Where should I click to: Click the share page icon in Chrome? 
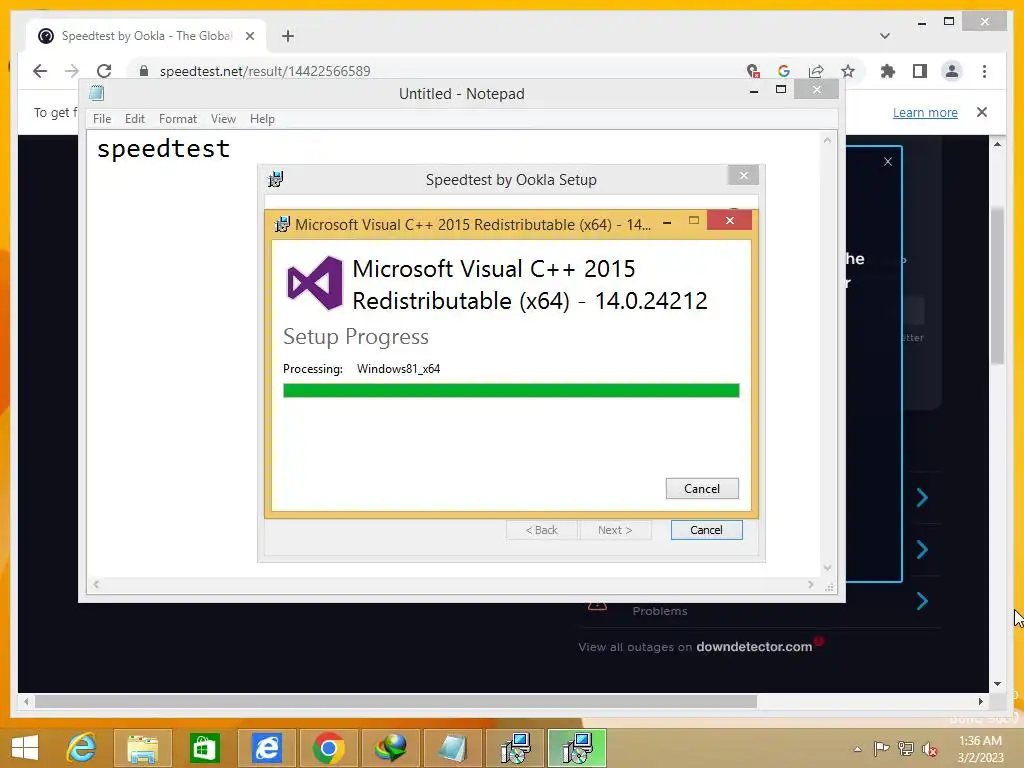pos(816,71)
